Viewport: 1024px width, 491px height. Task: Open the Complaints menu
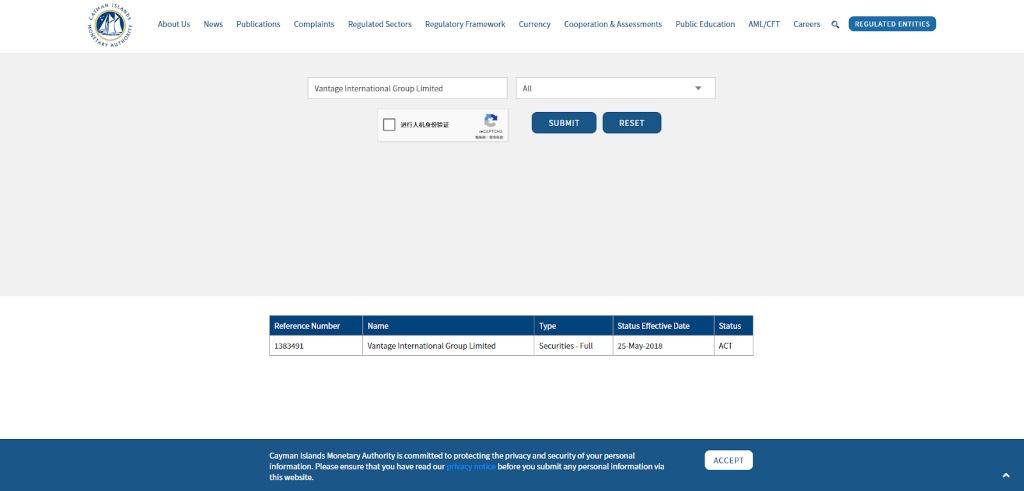coord(314,24)
